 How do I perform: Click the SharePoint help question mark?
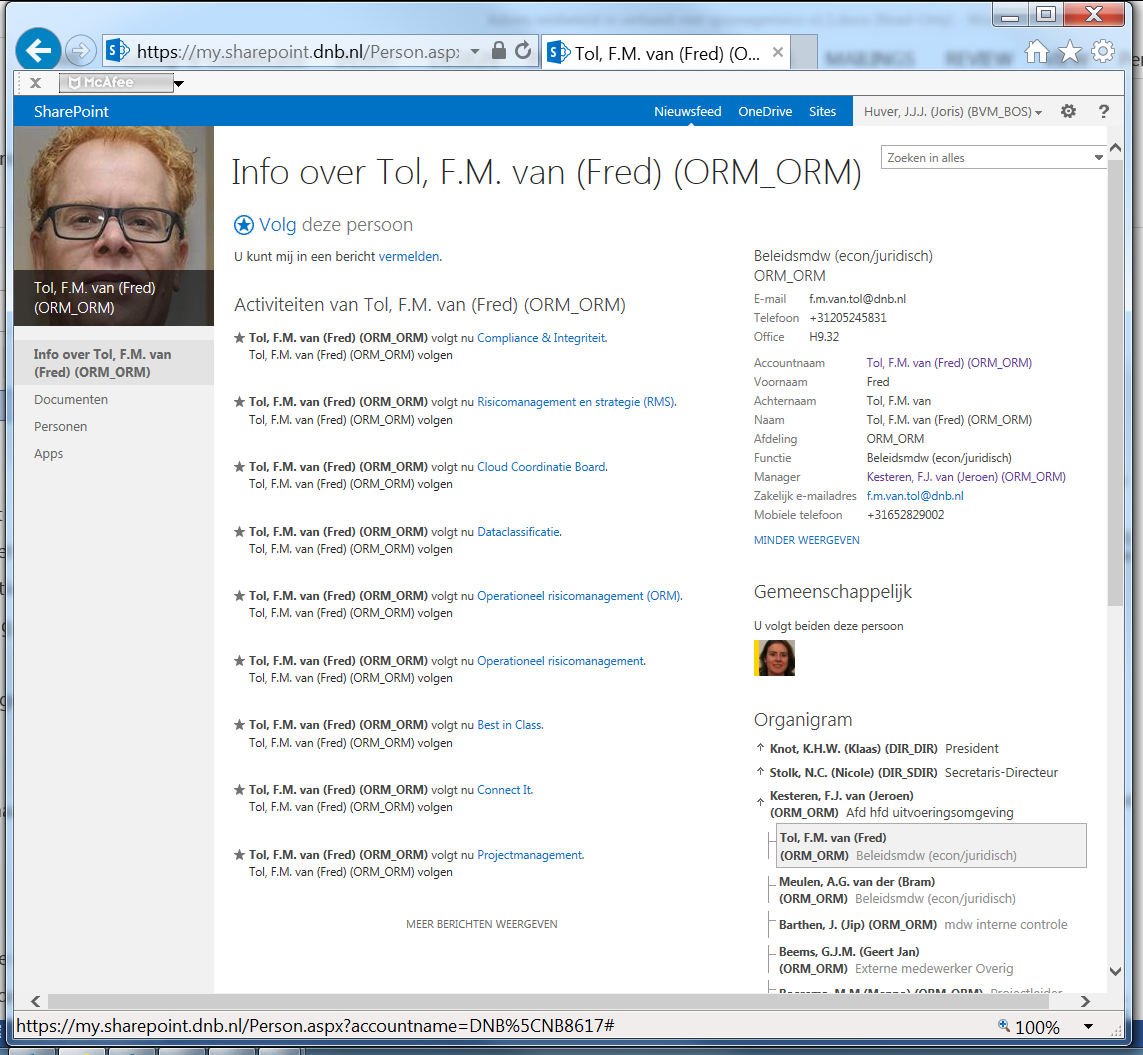coord(1104,112)
